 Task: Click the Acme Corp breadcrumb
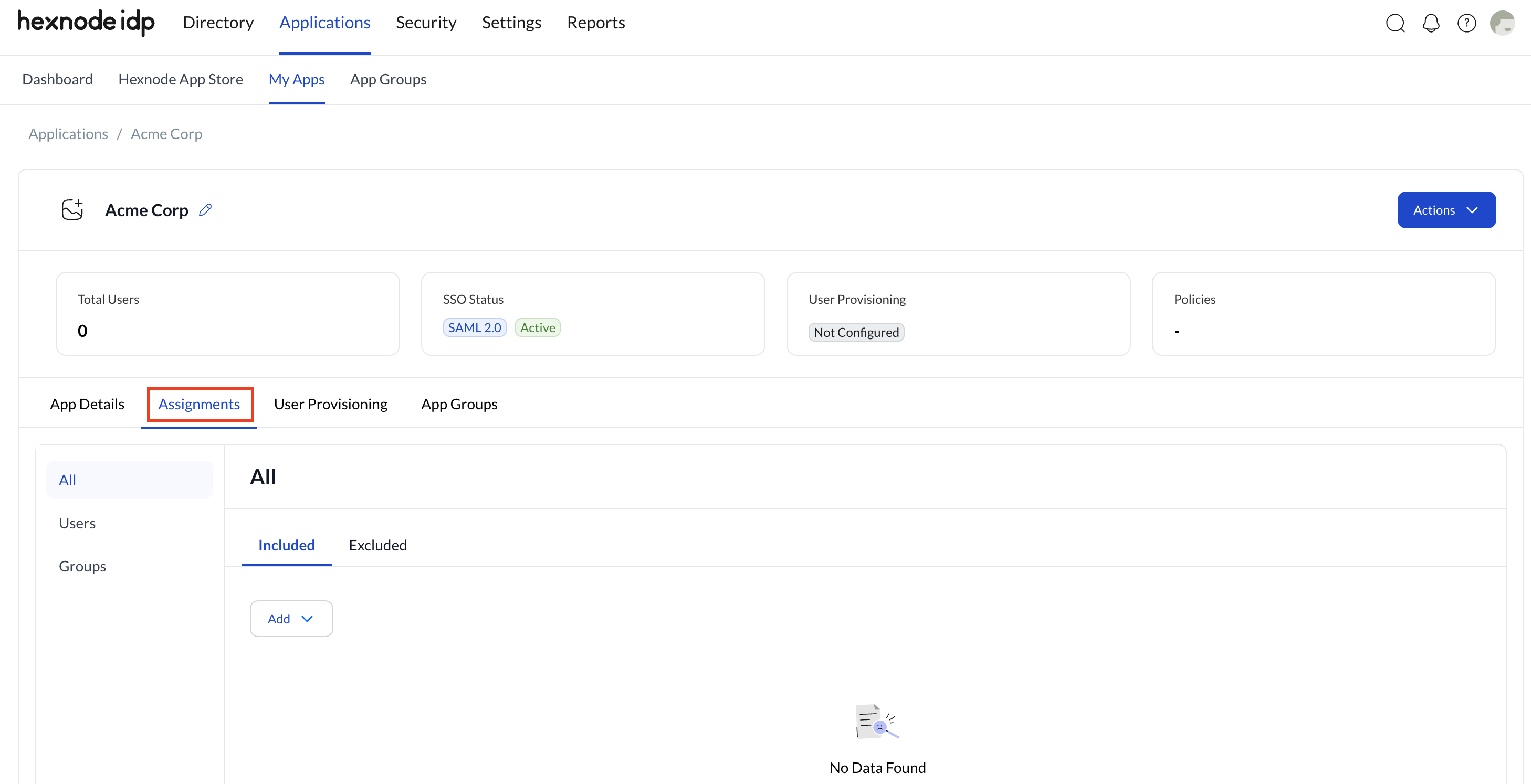(x=166, y=134)
